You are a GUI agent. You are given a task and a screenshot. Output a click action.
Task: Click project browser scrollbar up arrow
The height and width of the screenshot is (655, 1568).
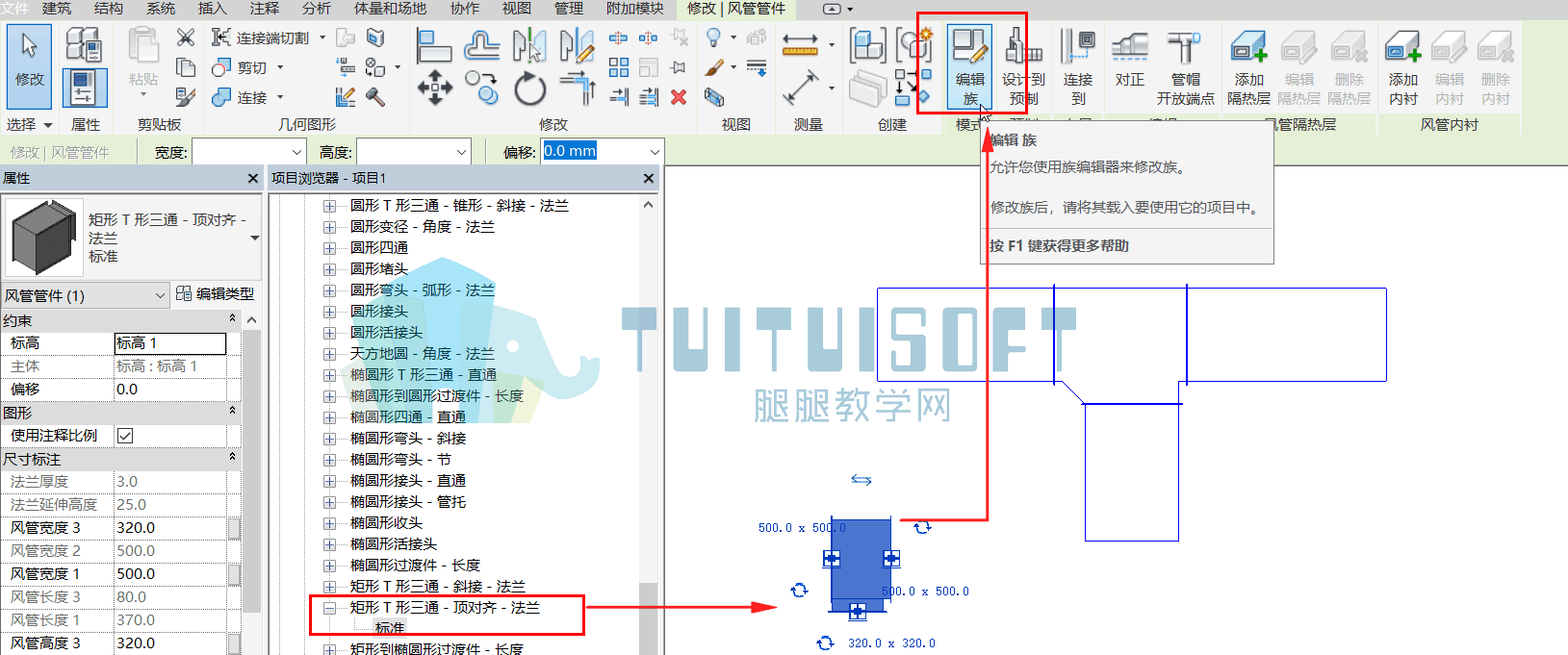tap(648, 205)
